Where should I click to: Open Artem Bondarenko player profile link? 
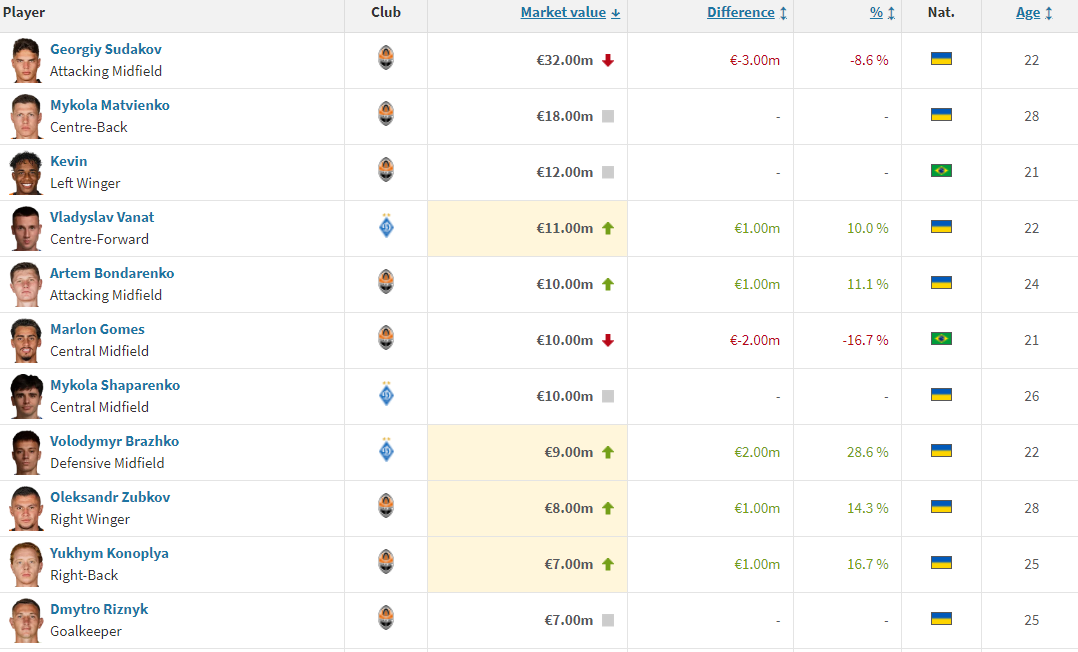pyautogui.click(x=112, y=273)
